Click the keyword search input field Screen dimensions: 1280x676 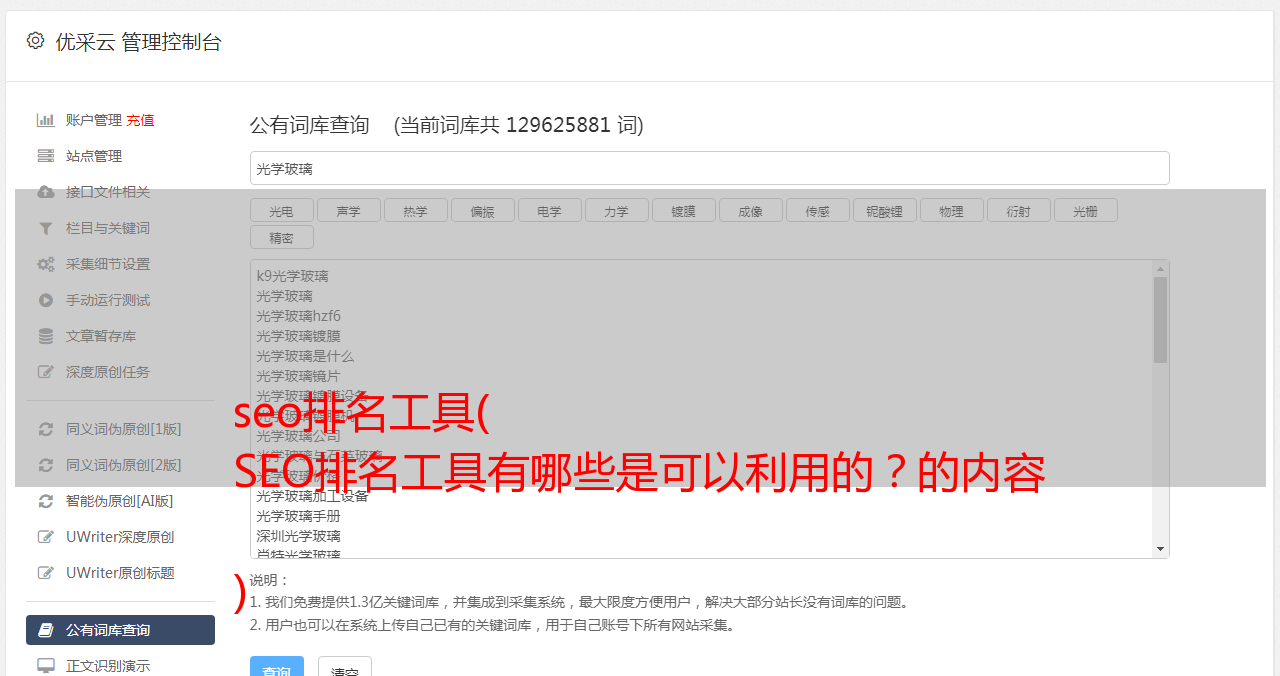709,168
